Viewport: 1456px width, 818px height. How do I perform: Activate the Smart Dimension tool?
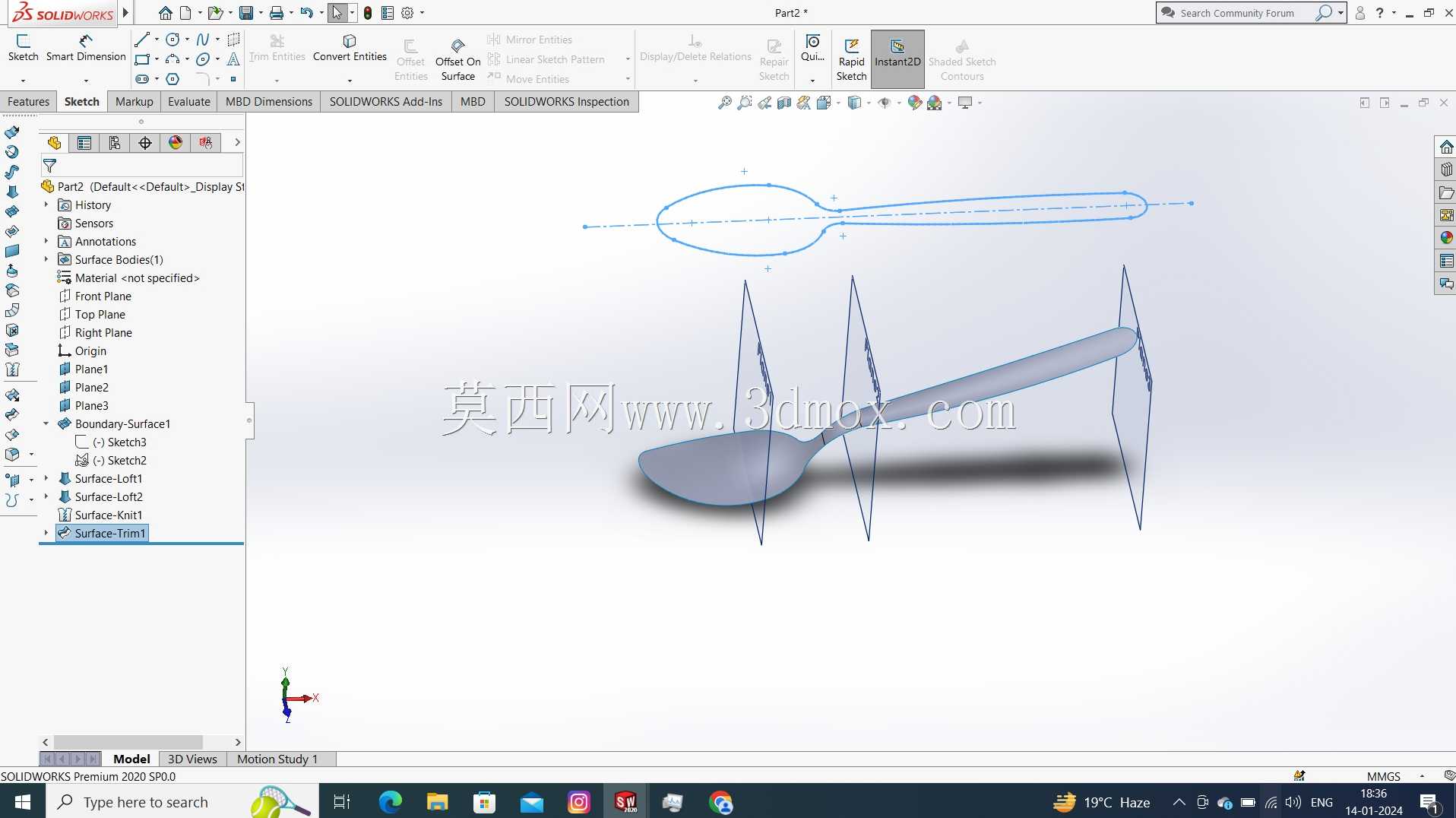(x=86, y=47)
